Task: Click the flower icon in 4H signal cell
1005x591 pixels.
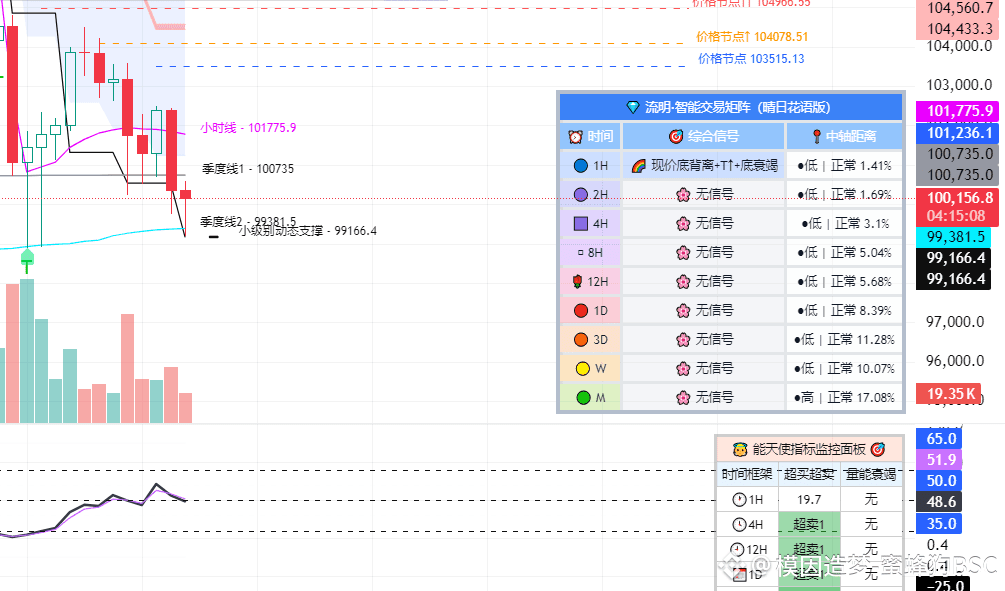Action: click(683, 224)
